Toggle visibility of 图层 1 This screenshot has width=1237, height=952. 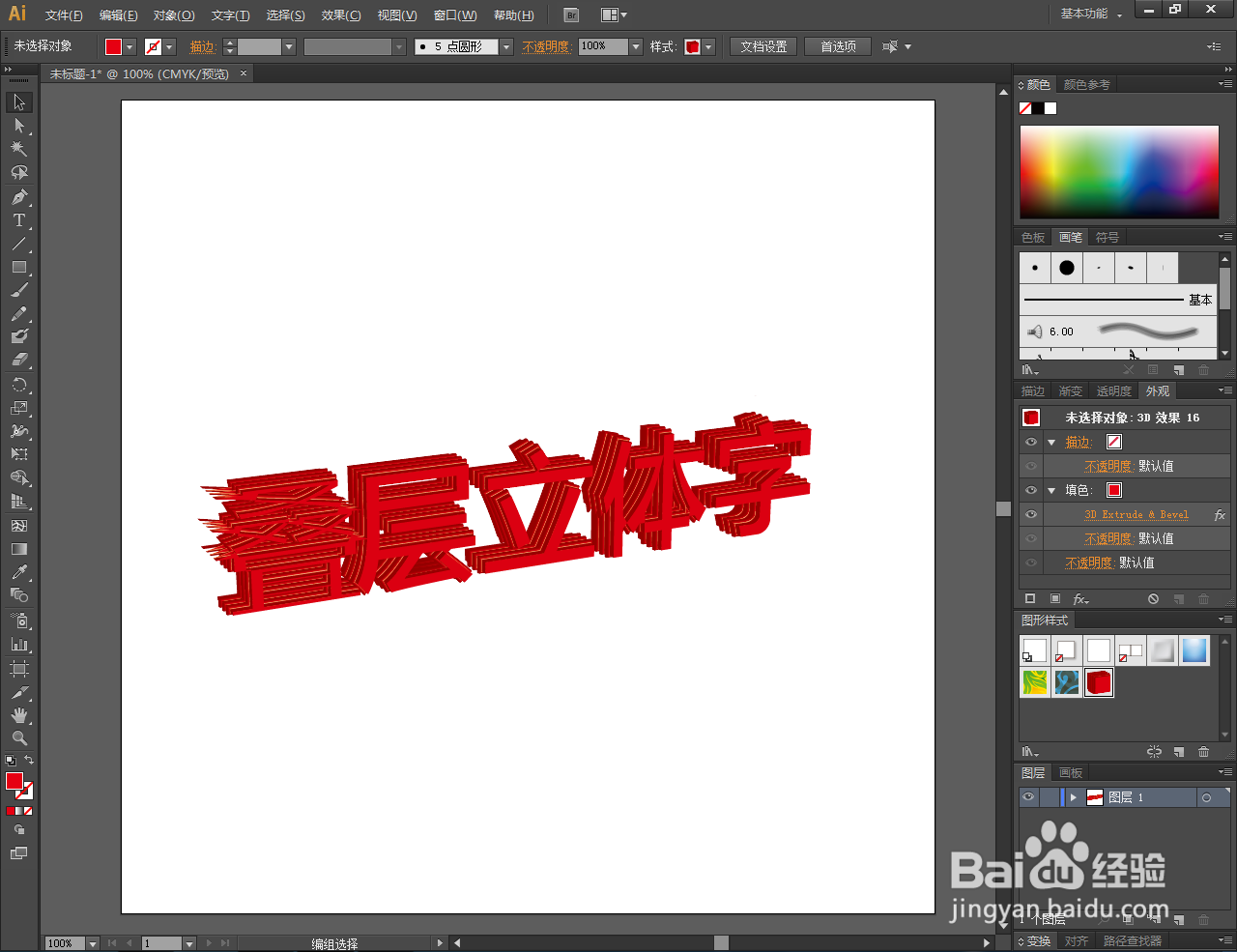[x=1028, y=796]
